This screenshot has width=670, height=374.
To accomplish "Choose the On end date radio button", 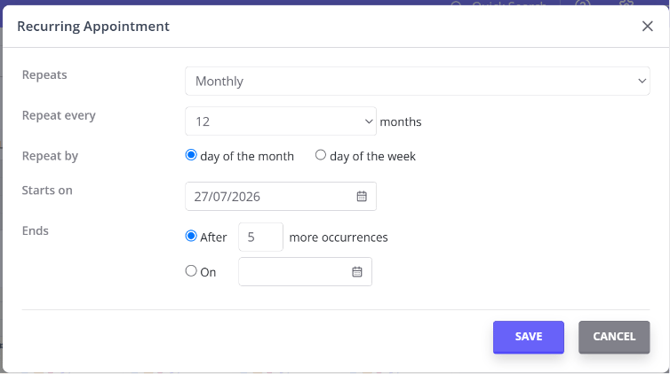I will tap(191, 271).
